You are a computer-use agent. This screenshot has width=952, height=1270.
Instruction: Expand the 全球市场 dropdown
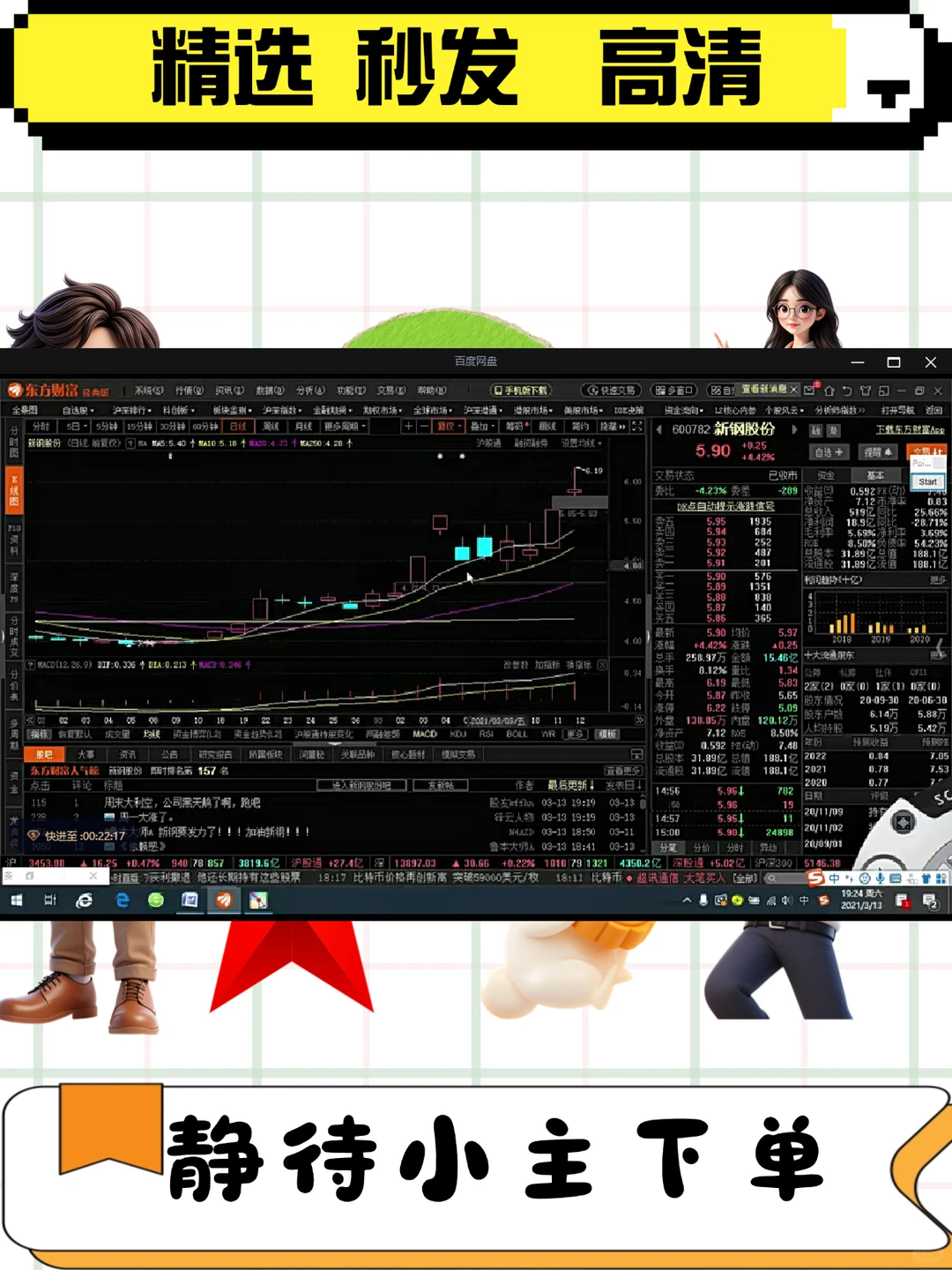tap(433, 410)
